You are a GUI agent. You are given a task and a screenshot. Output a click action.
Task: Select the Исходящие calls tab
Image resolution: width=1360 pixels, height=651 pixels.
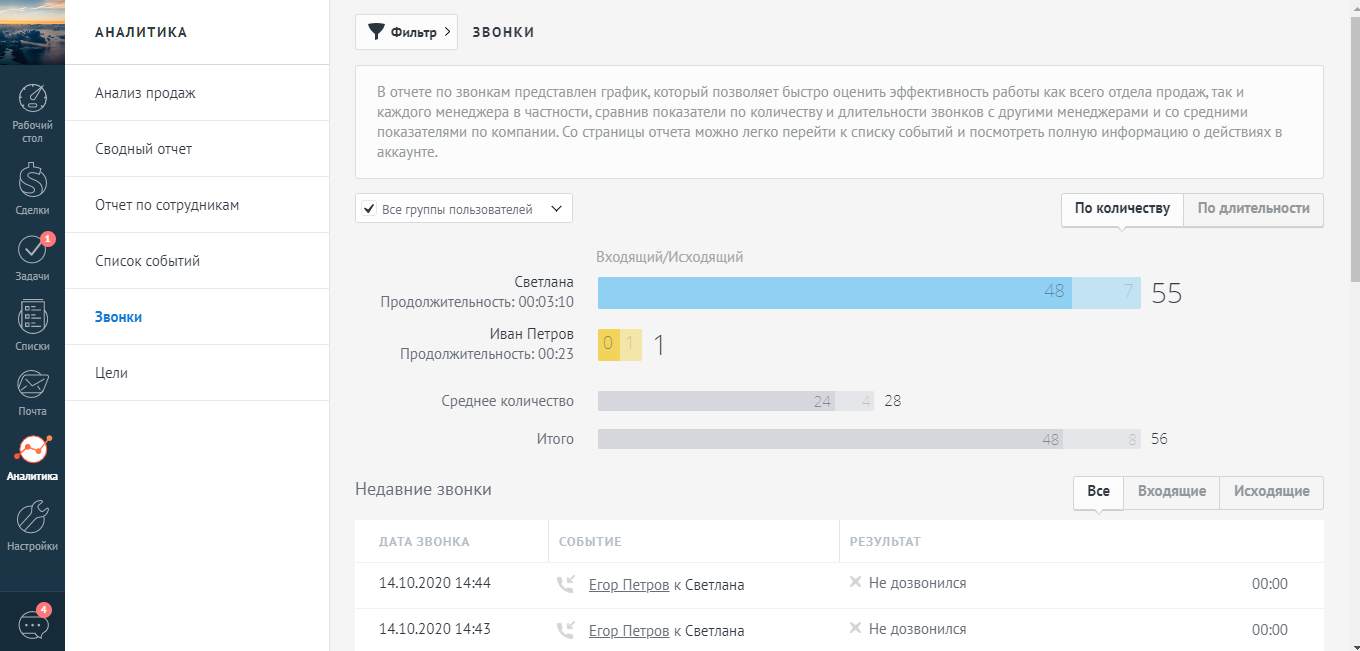click(1271, 492)
